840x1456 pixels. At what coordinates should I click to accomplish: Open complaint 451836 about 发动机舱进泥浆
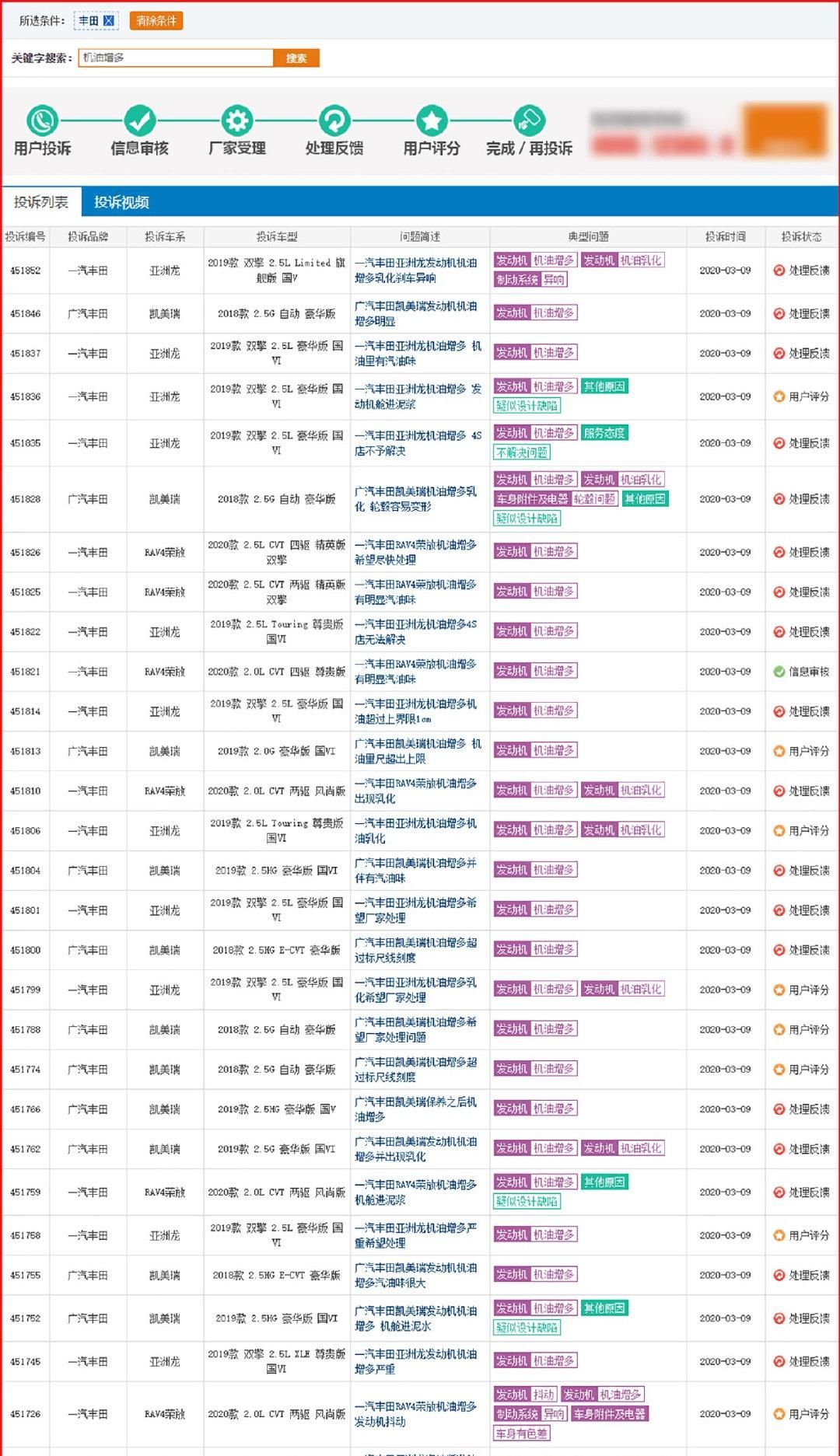[x=418, y=396]
